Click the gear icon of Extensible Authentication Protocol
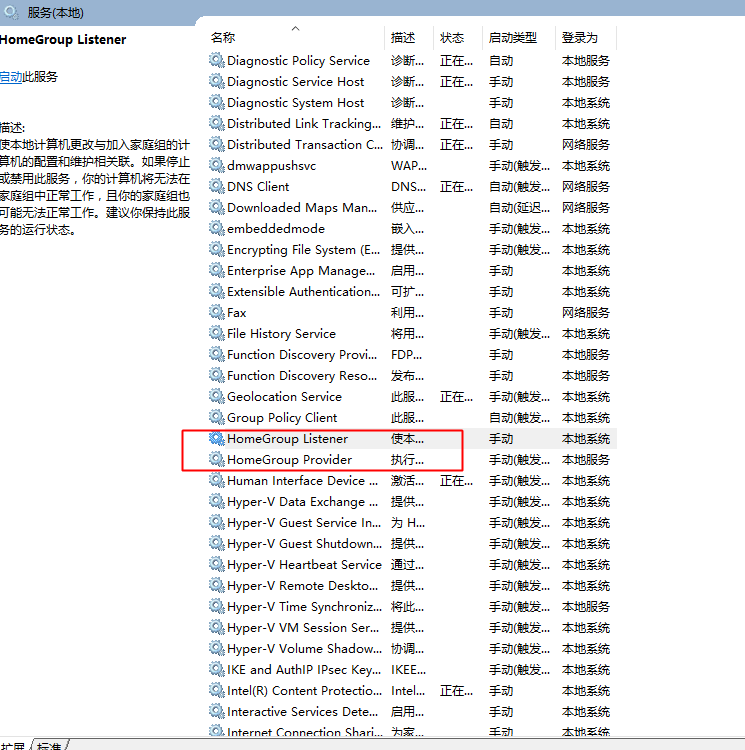 point(217,291)
